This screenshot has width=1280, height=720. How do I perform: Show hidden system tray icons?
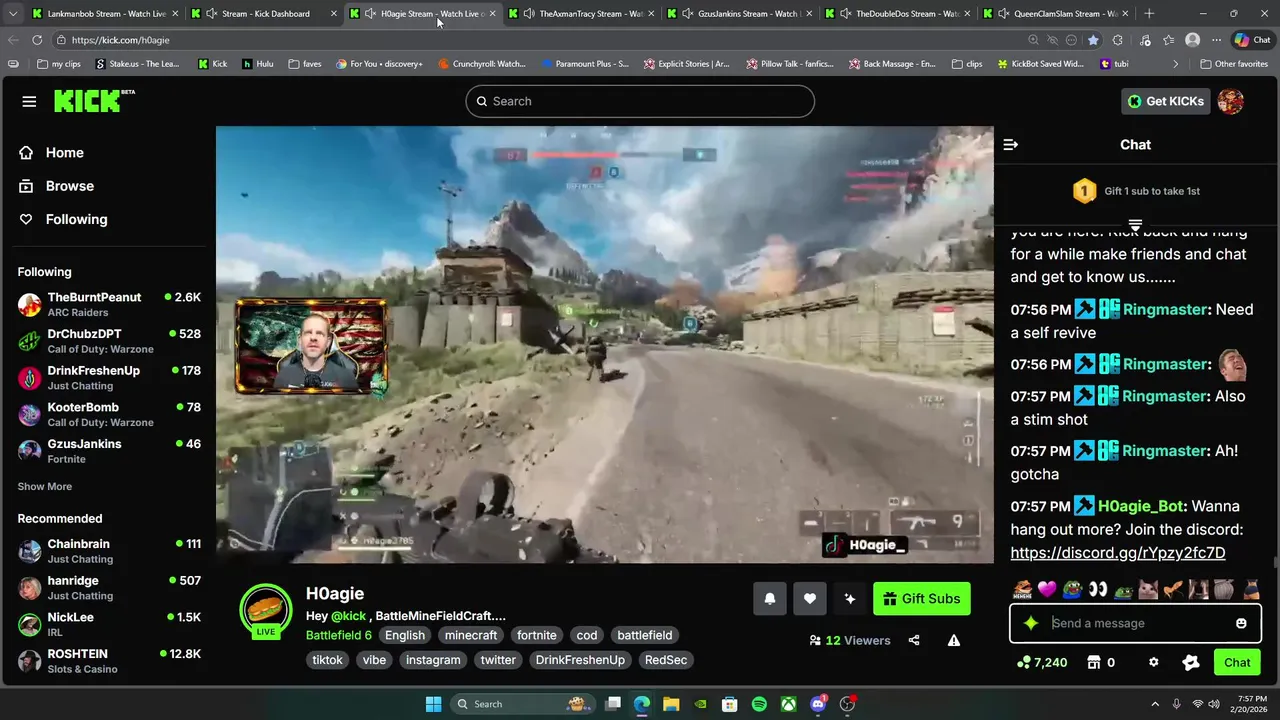pos(1155,704)
